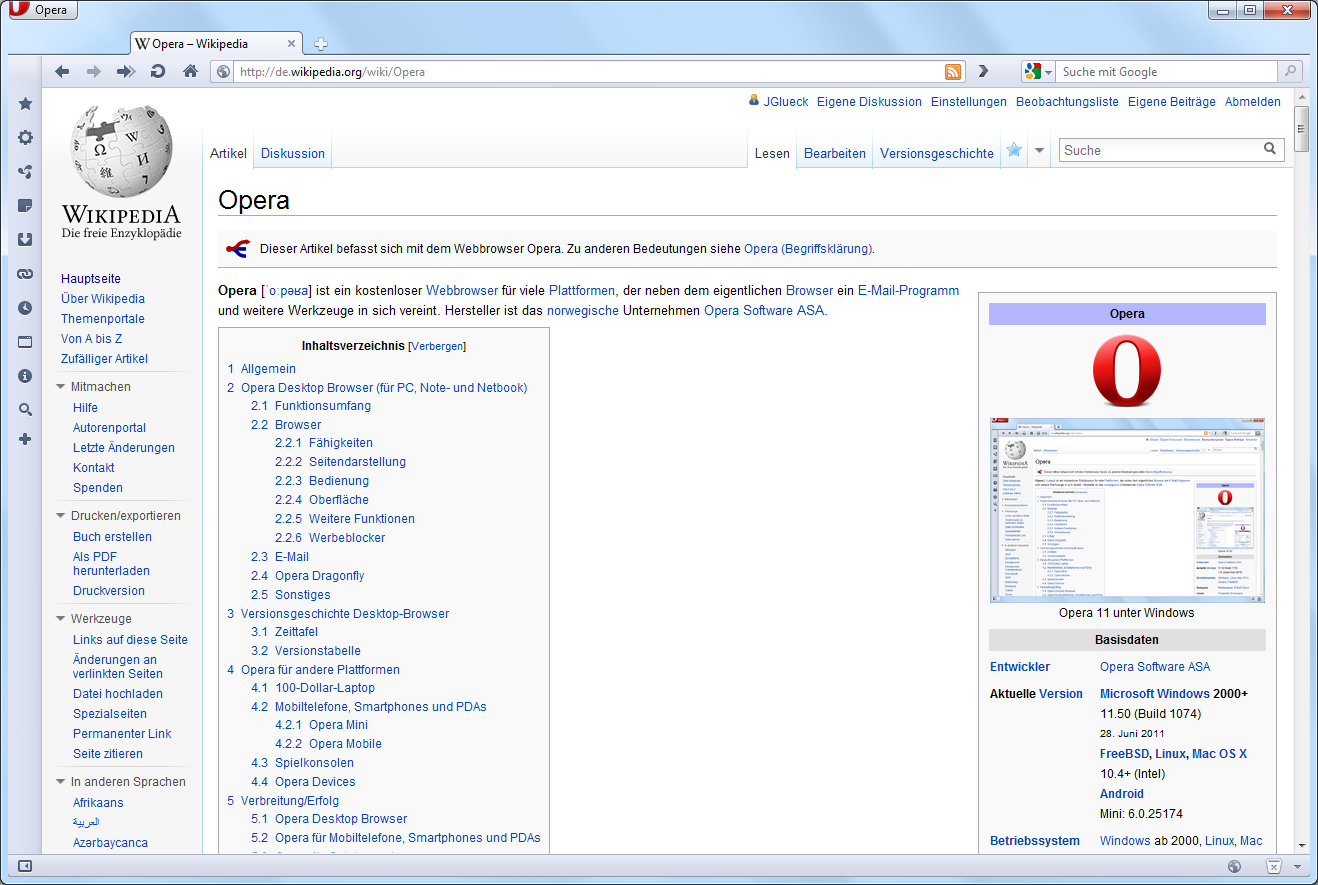Open the small arrow dropdown in the status bar
Image resolution: width=1318 pixels, height=885 pixels.
click(x=1297, y=866)
